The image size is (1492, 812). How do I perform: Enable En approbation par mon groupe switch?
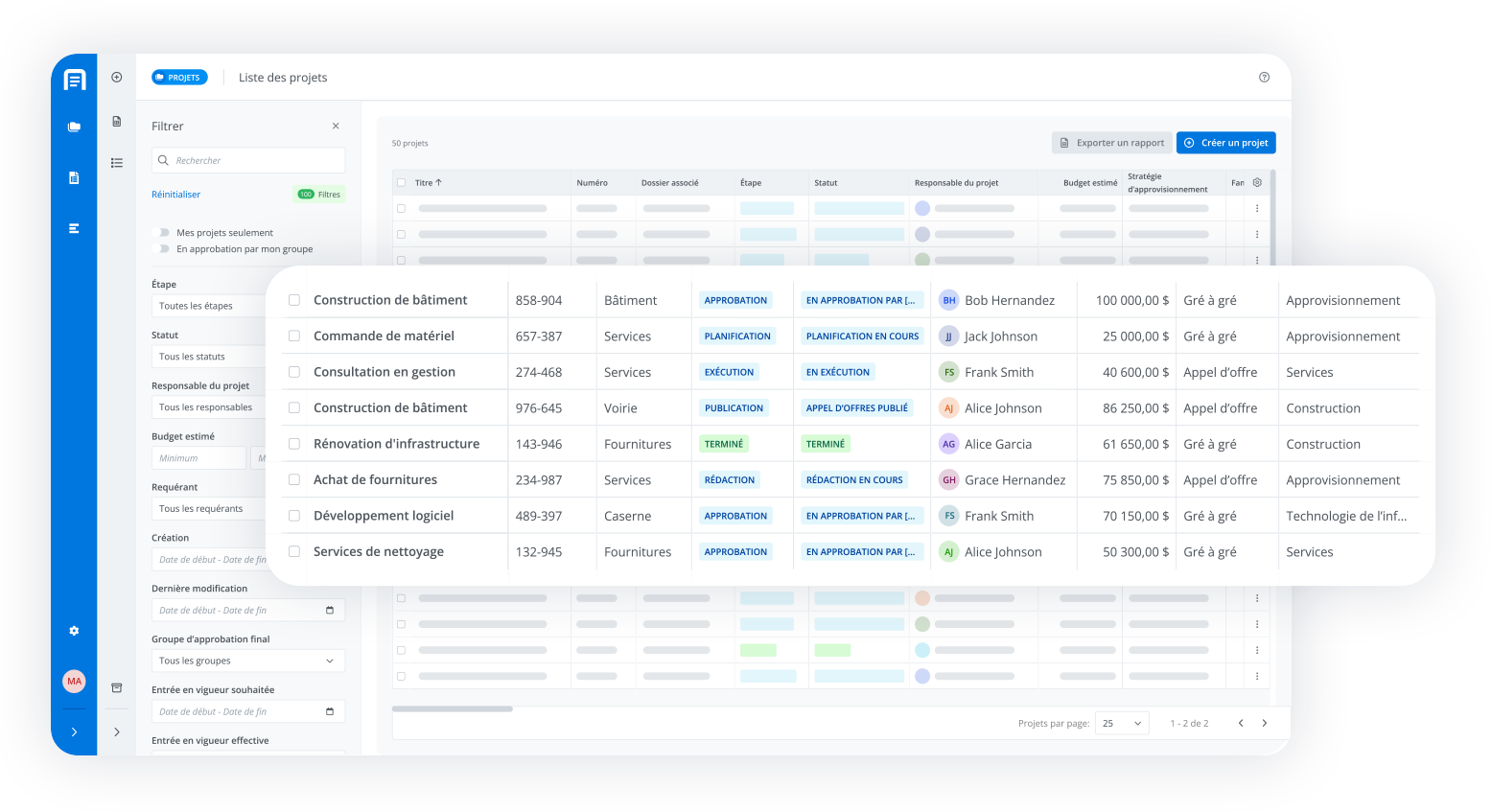click(161, 249)
